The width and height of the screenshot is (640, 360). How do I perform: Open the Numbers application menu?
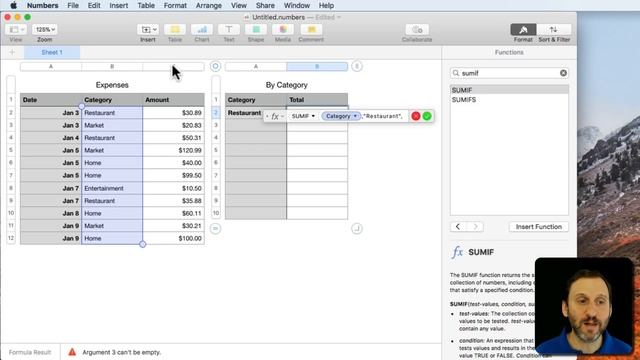click(x=42, y=5)
